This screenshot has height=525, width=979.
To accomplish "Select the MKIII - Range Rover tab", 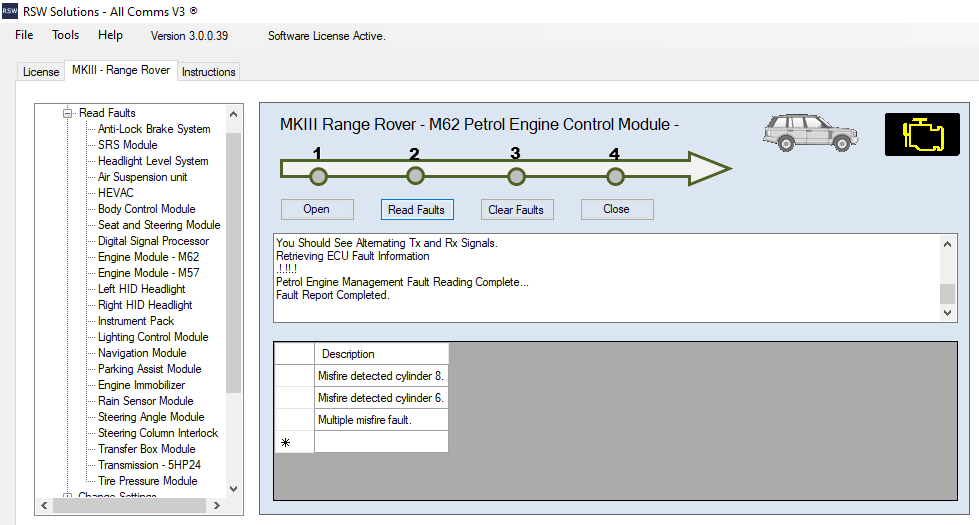I will click(x=121, y=70).
